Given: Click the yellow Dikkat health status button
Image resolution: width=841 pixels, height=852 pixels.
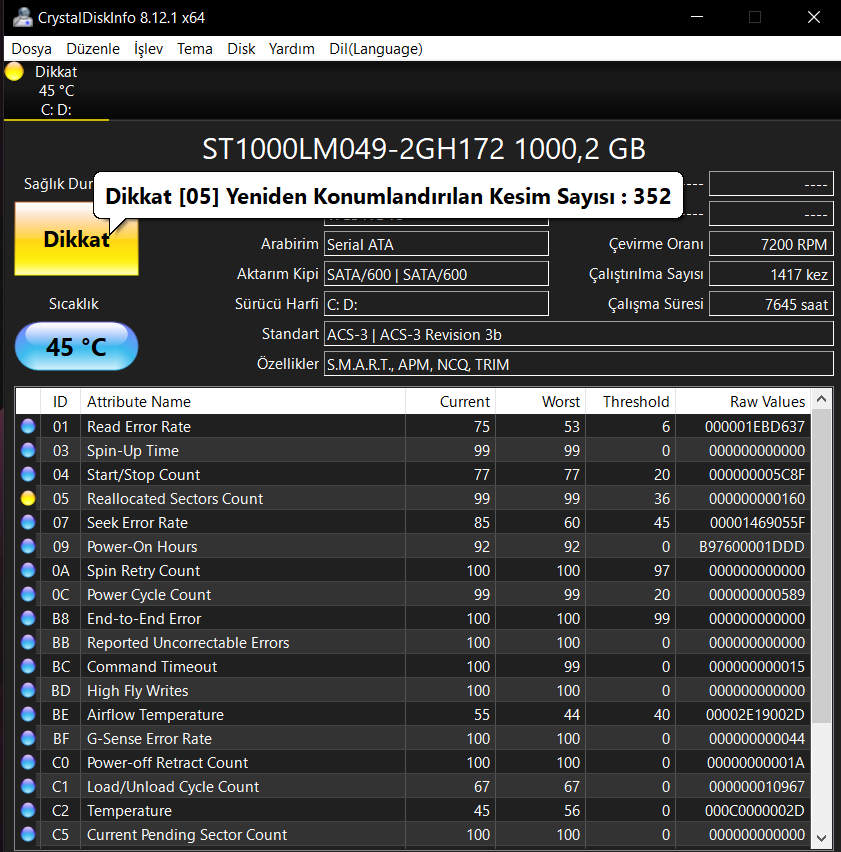Looking at the screenshot, I should (x=77, y=239).
